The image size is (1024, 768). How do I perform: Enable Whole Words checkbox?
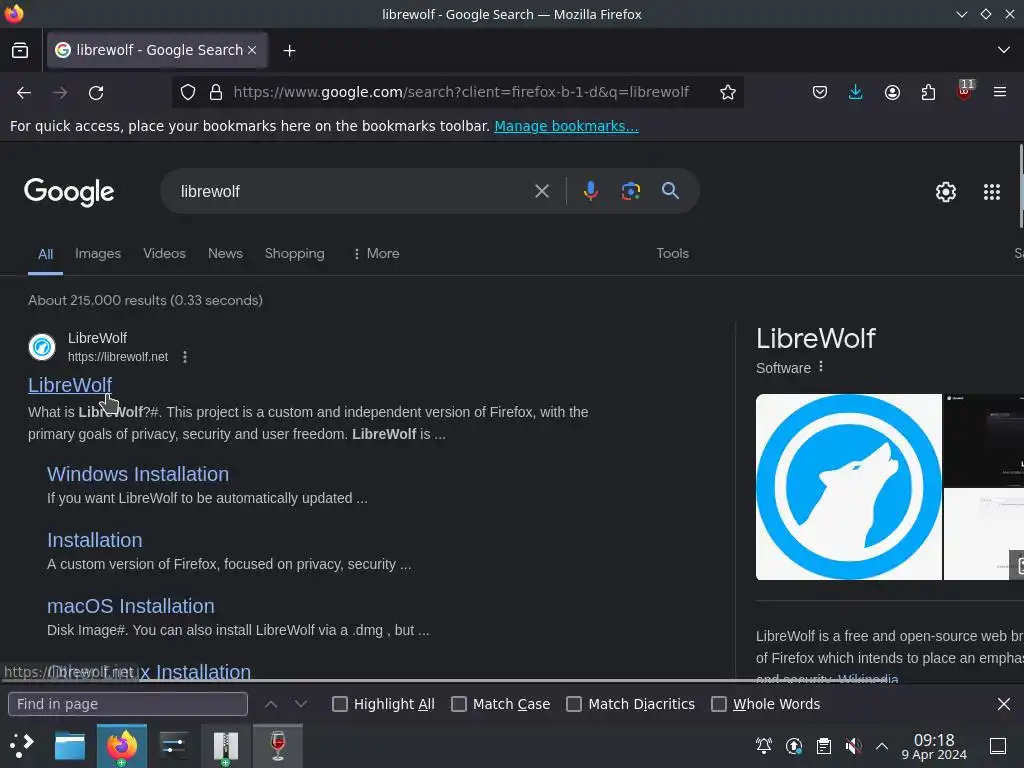point(719,704)
